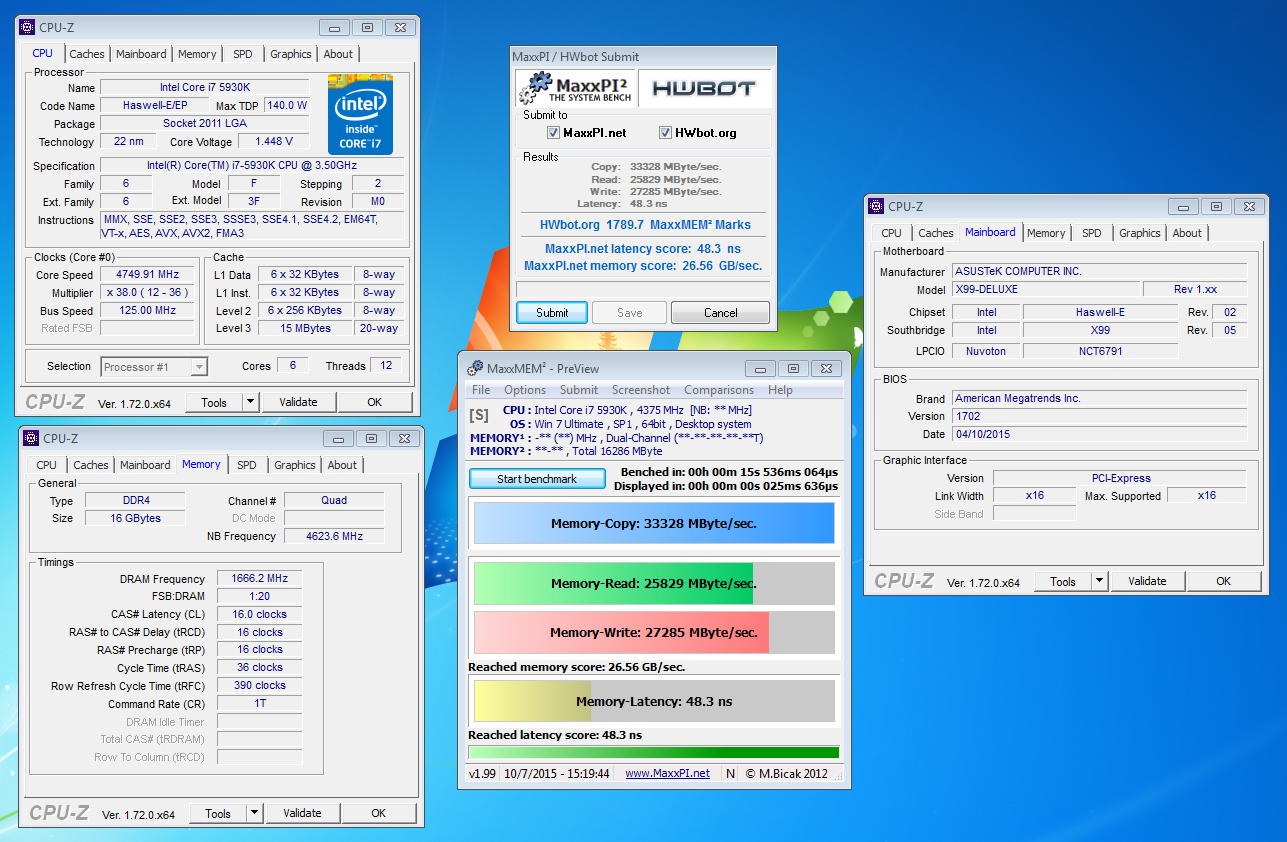The image size is (1287, 842).
Task: Switch to Caches tab in top-left CPU-Z window
Action: pos(87,54)
